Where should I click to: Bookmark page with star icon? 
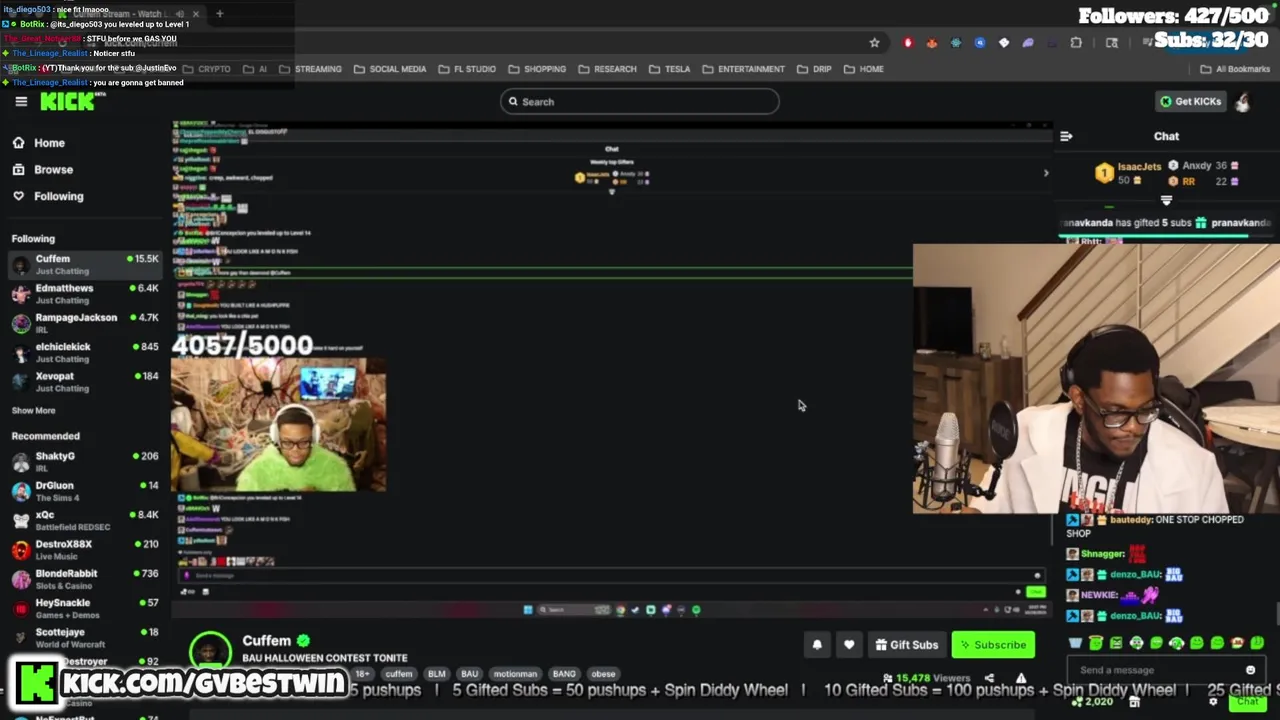(x=874, y=43)
